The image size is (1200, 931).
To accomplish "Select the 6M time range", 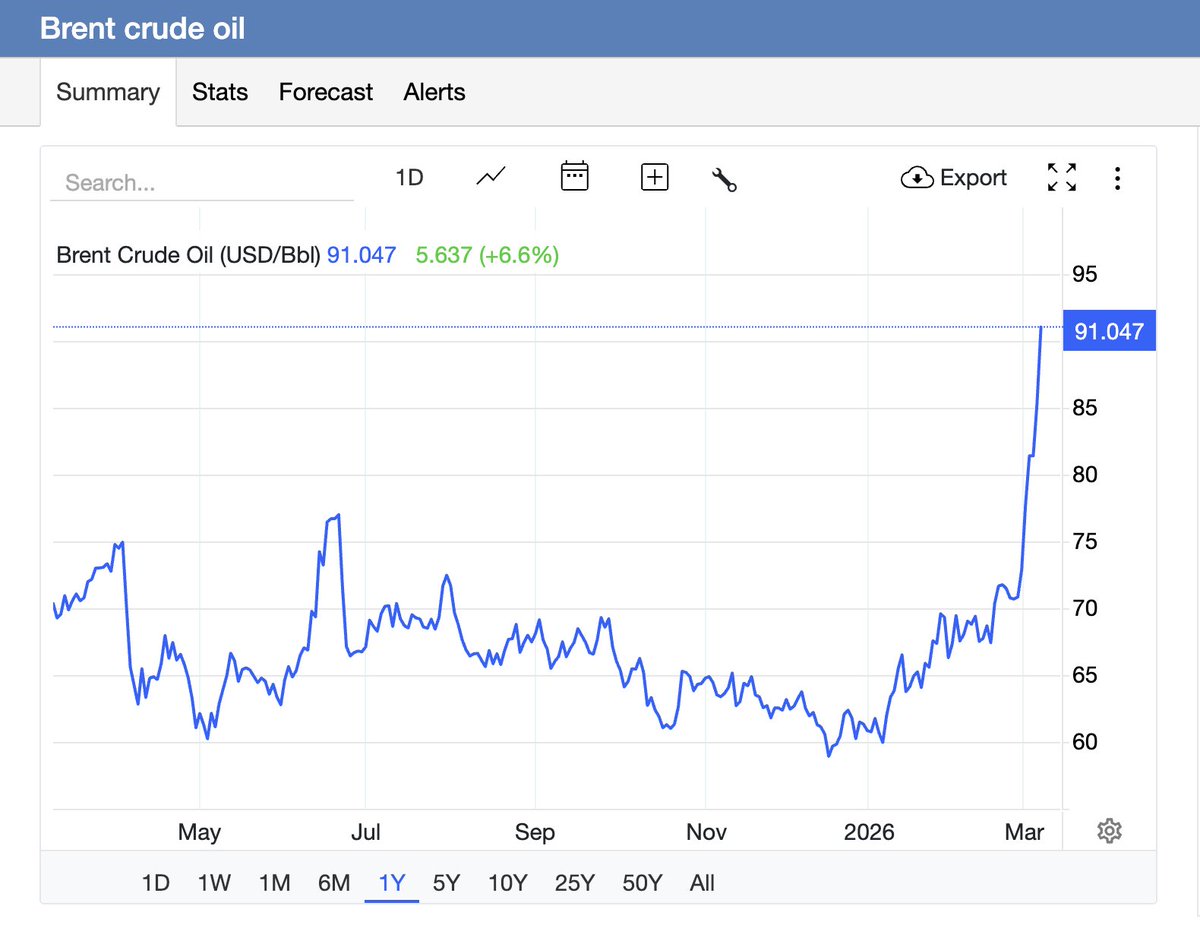I will coord(334,883).
